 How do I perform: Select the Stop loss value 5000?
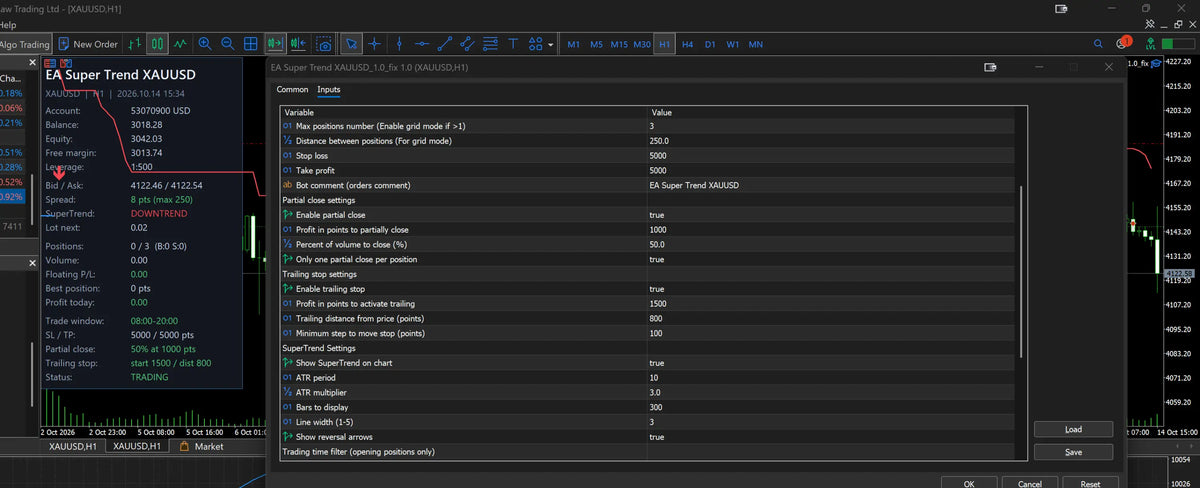pos(830,156)
